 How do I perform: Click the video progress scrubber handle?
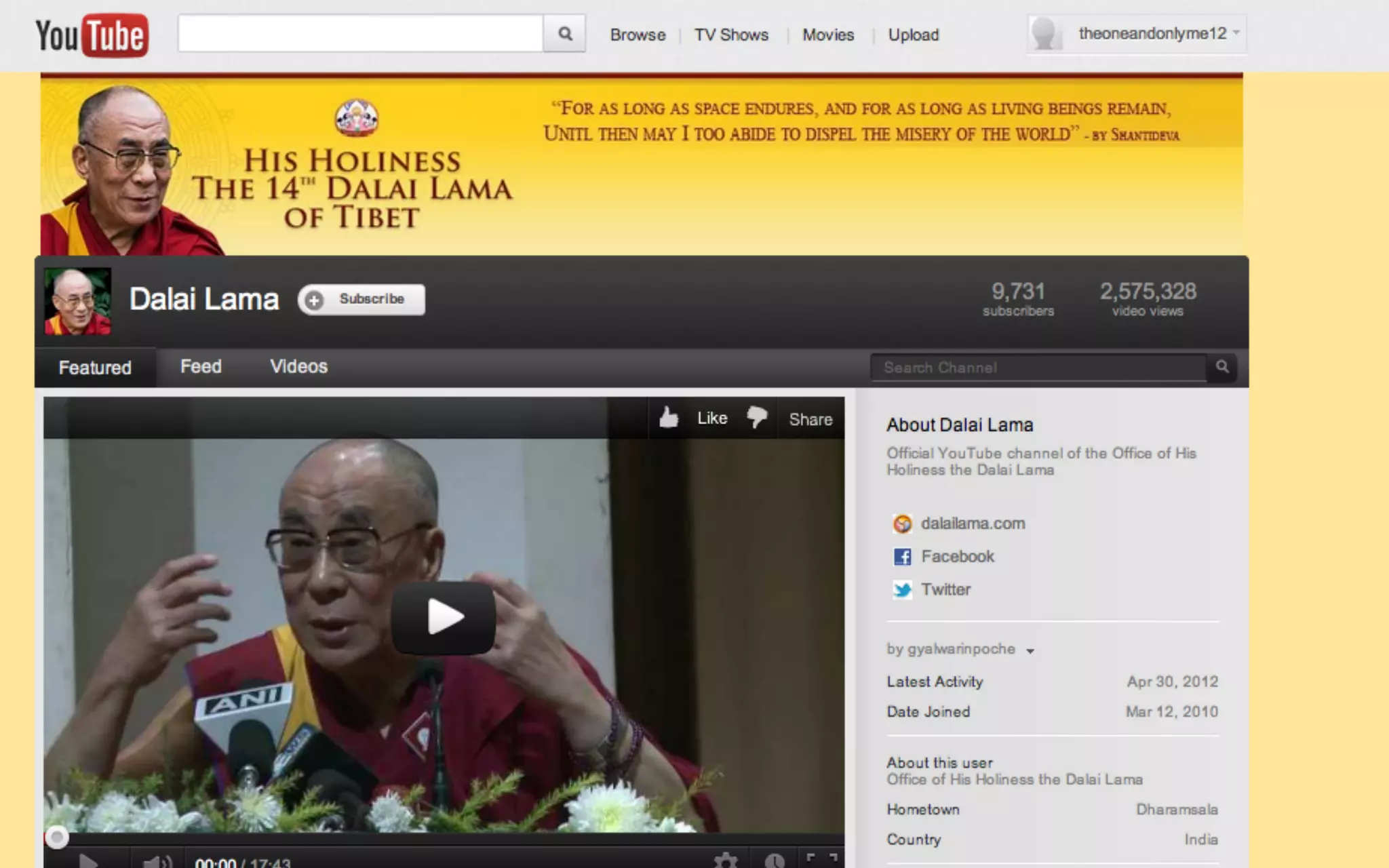coord(57,837)
